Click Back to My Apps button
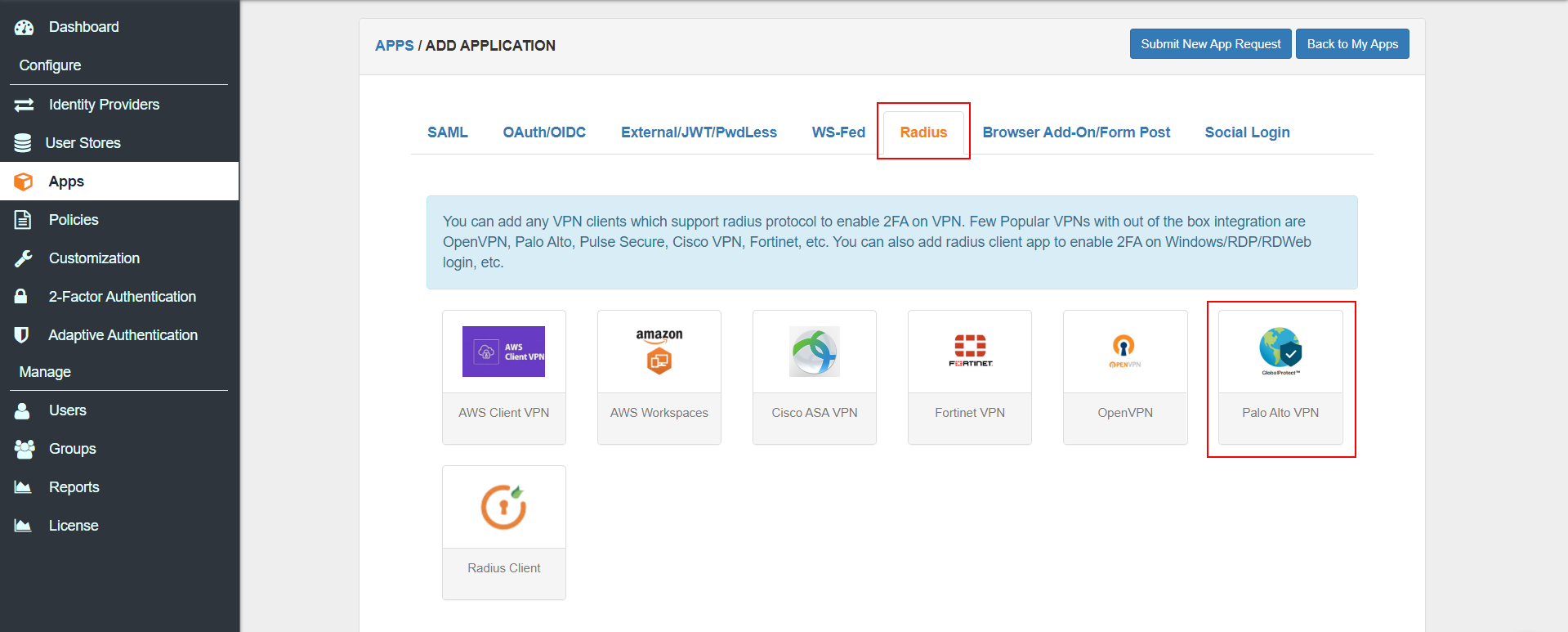Image resolution: width=1568 pixels, height=632 pixels. (x=1352, y=44)
